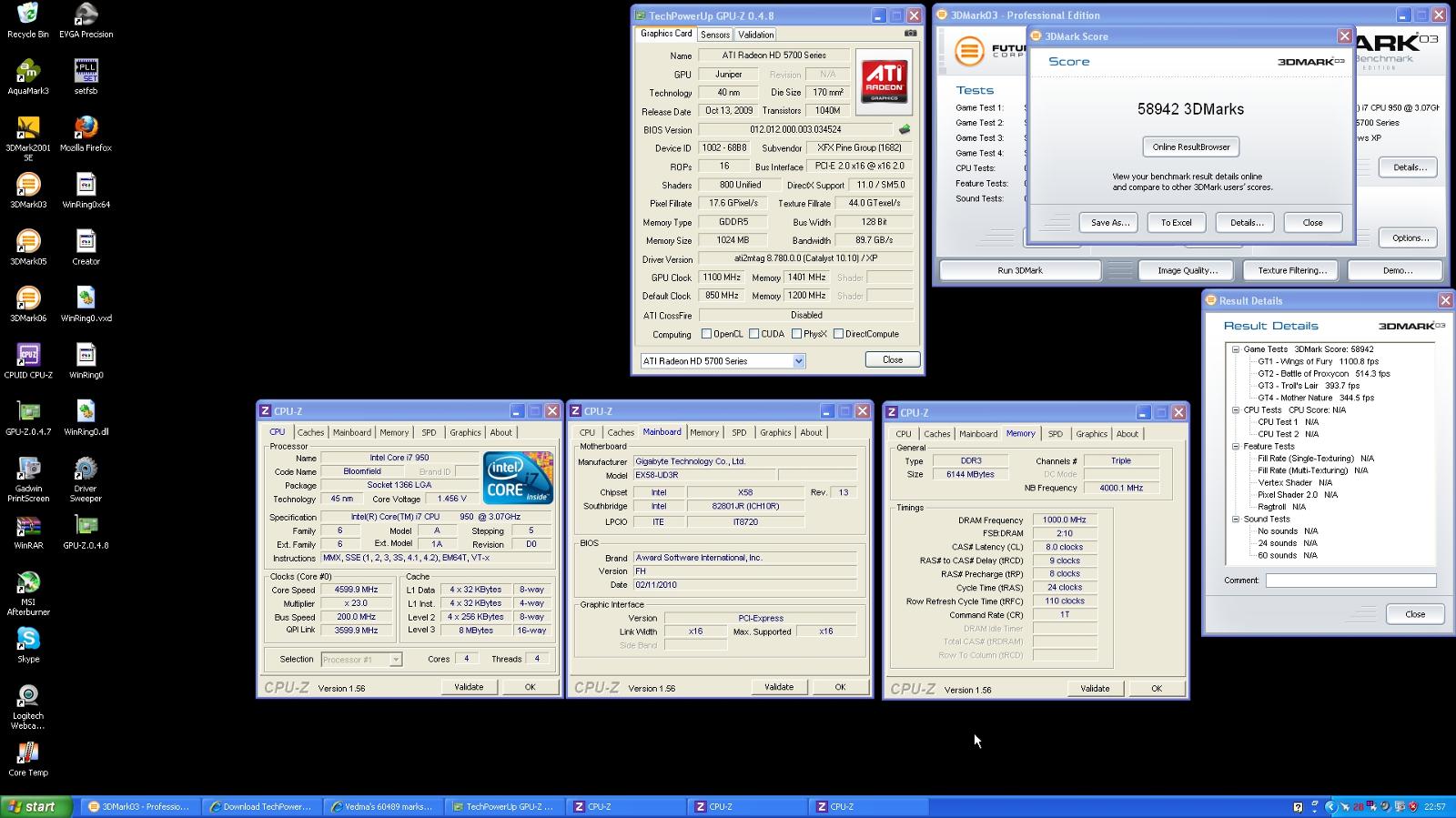Enable the OpenCL checkbox in GPU-Z
Image resolution: width=1456 pixels, height=818 pixels.
point(706,334)
